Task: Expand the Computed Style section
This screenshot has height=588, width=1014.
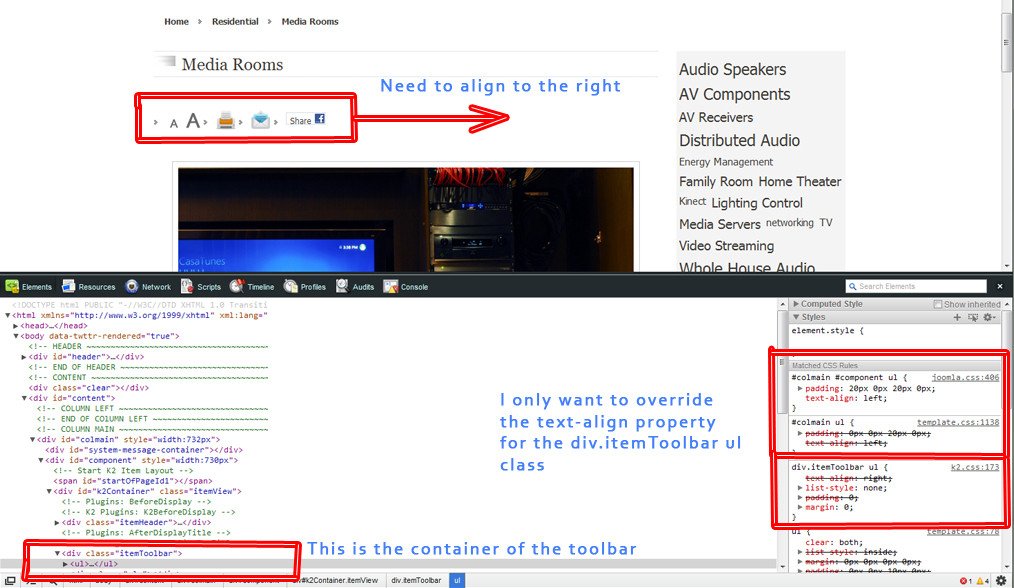Action: [x=796, y=304]
